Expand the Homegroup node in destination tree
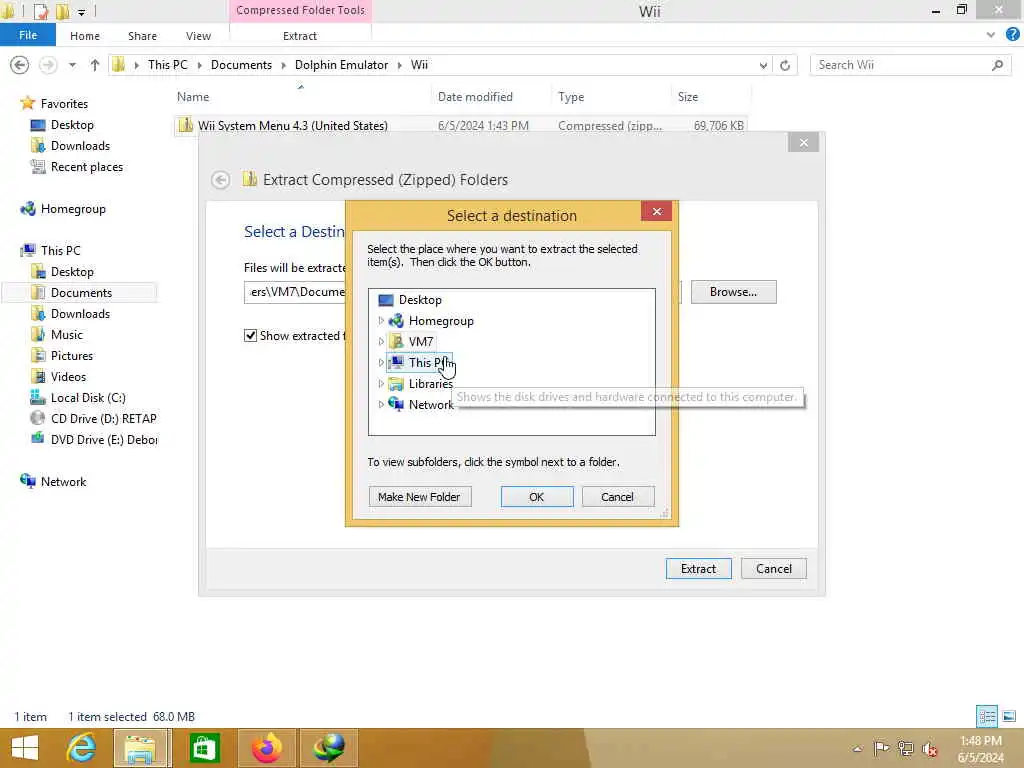 click(381, 321)
